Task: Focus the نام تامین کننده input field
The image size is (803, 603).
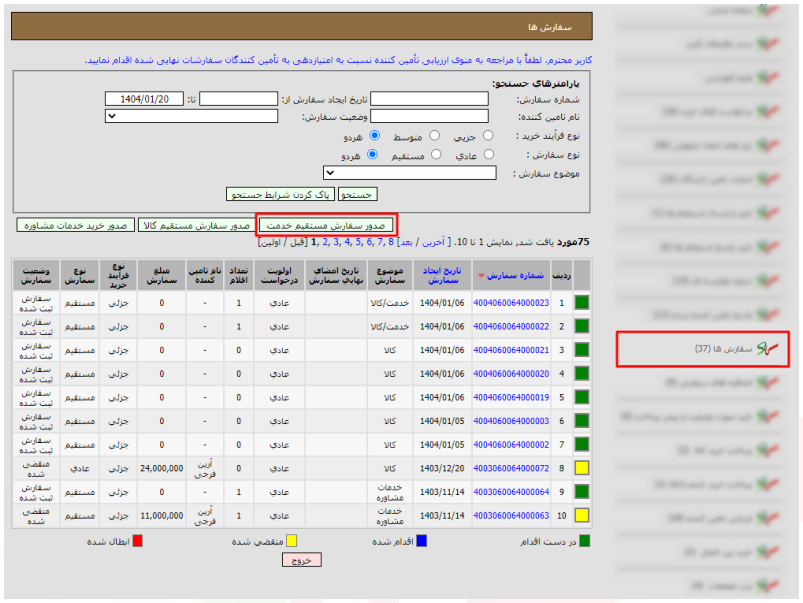Action: point(429,116)
